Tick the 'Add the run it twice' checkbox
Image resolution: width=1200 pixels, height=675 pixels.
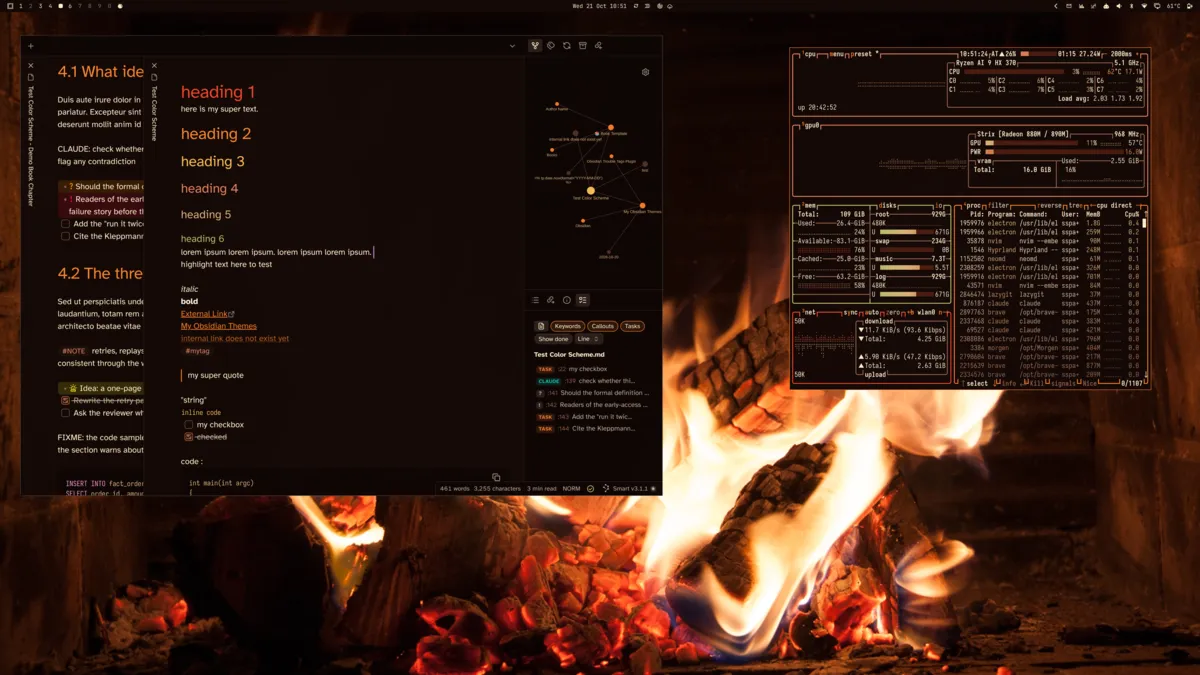click(x=65, y=224)
